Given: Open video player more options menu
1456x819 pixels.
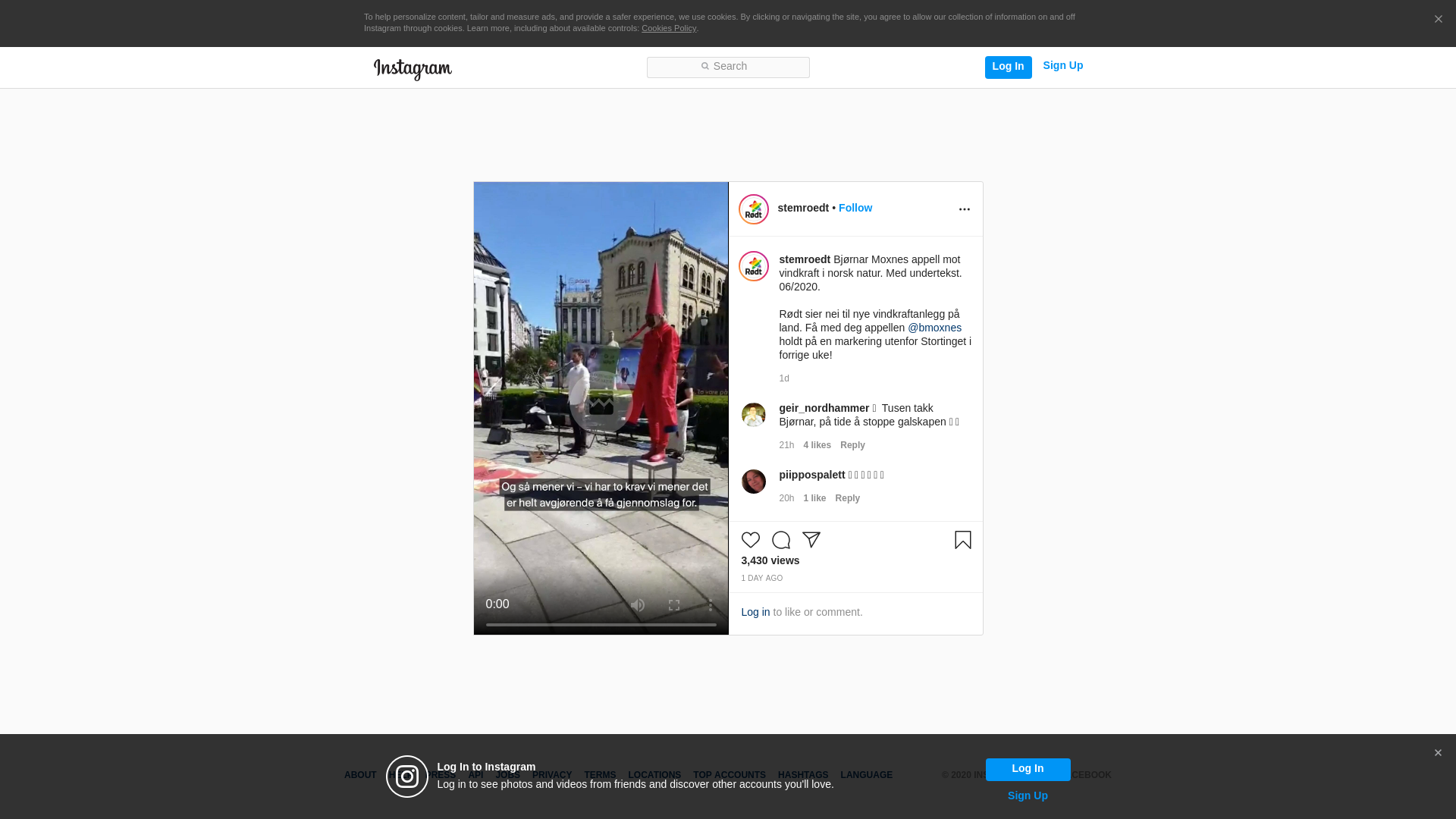Looking at the screenshot, I should tap(710, 605).
